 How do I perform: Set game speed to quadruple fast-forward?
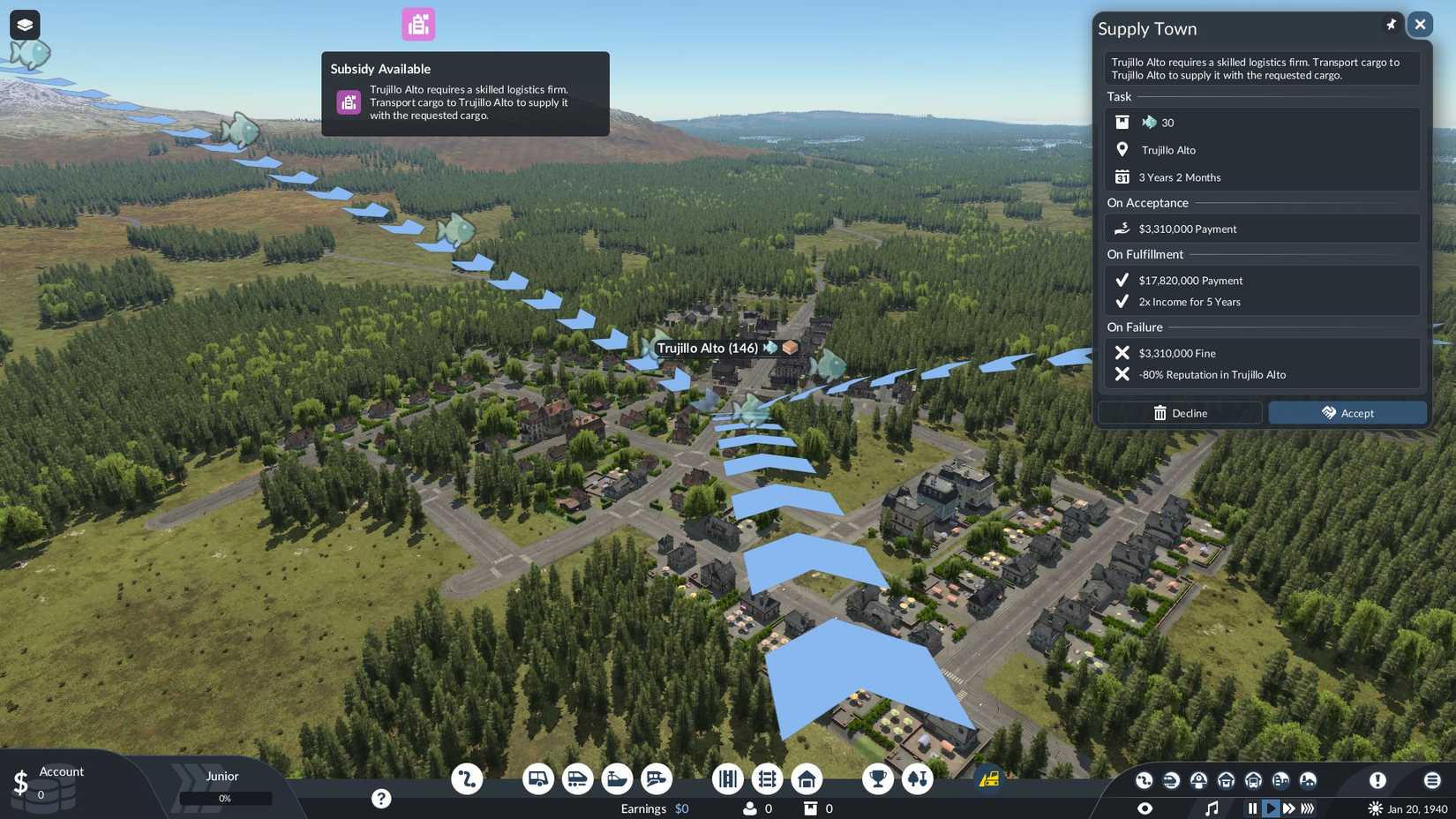click(1308, 808)
